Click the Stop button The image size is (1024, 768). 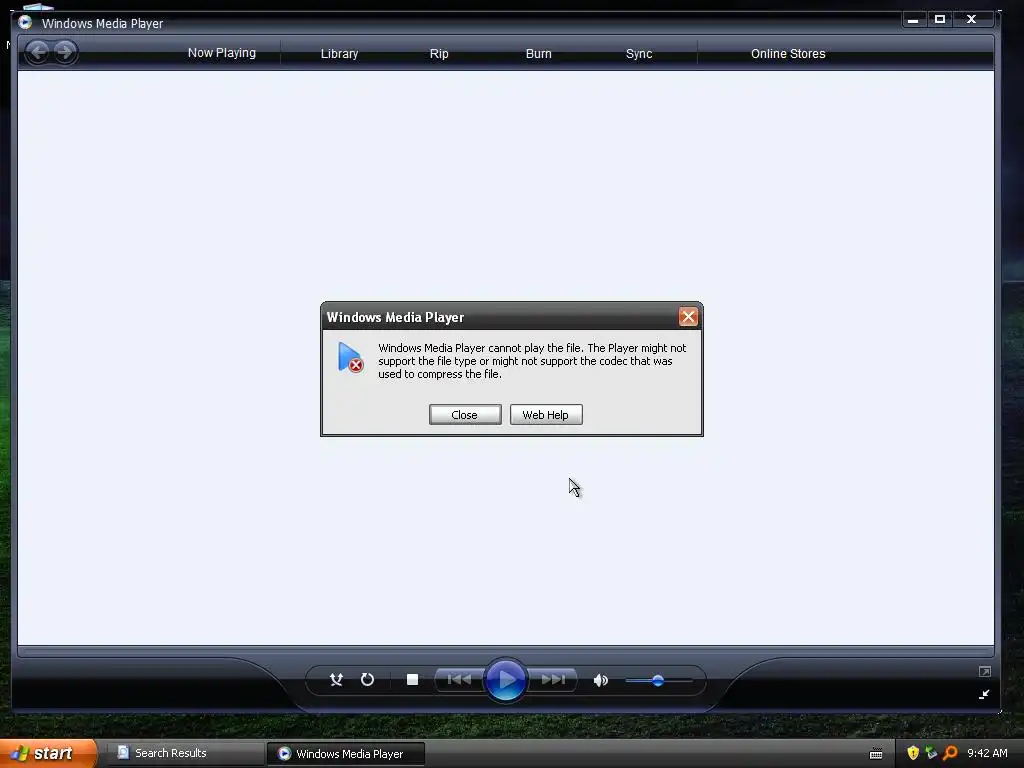click(x=412, y=680)
